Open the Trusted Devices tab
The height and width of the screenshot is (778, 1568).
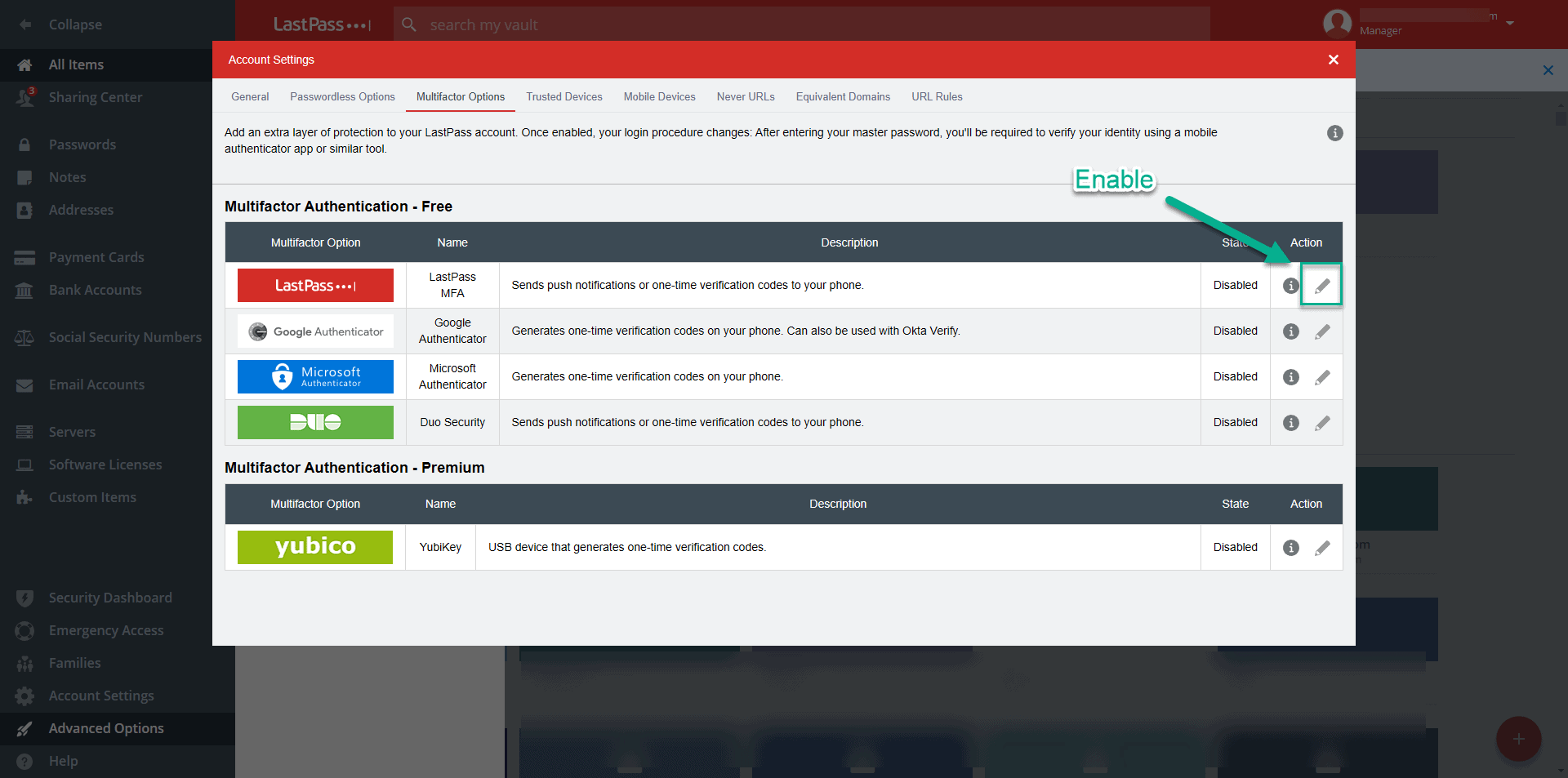click(564, 96)
